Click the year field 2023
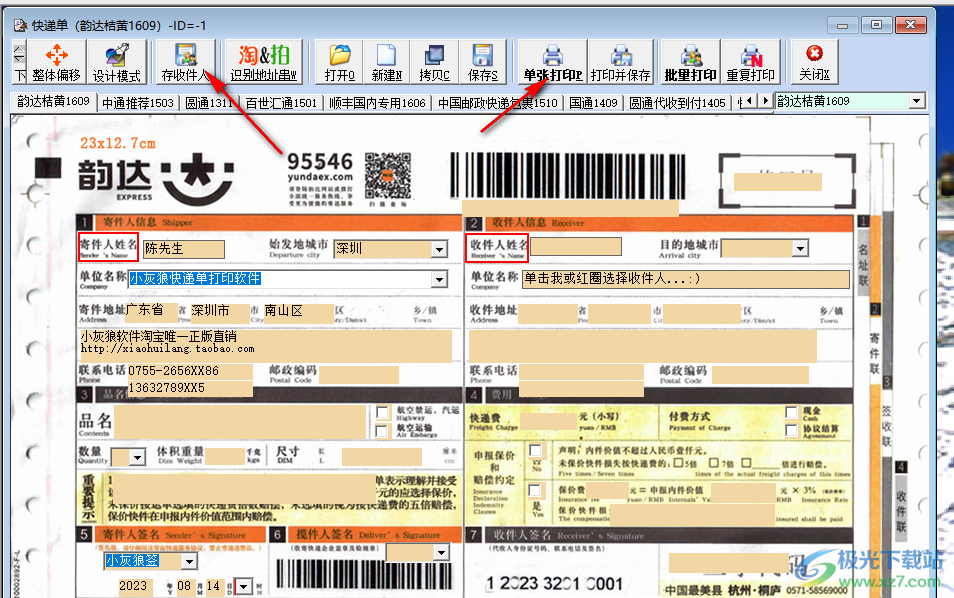Image resolution: width=954 pixels, height=598 pixels. pos(135,586)
